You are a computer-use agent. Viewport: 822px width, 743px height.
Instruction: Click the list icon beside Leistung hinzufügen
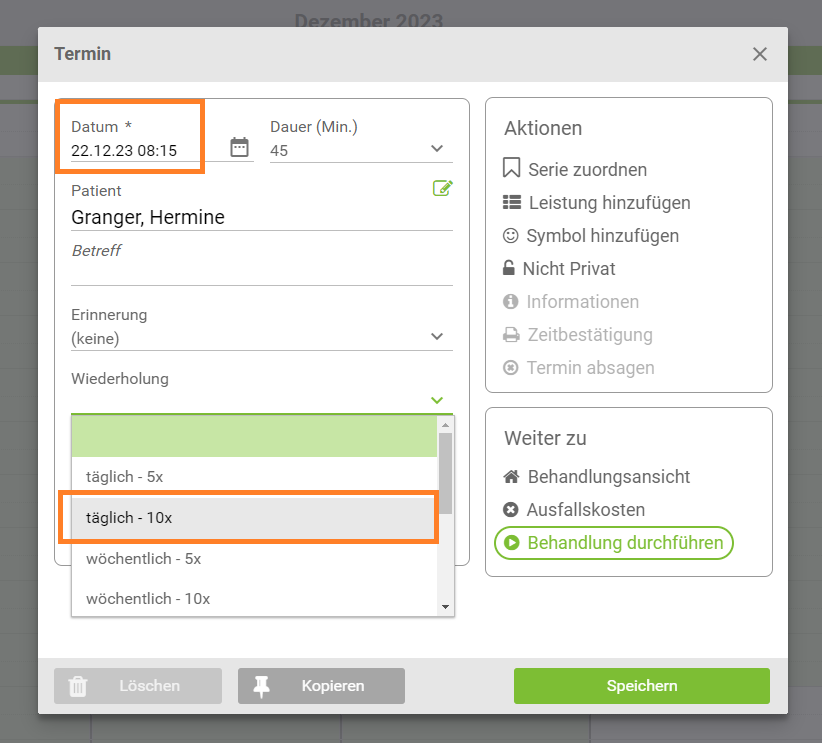click(x=512, y=202)
